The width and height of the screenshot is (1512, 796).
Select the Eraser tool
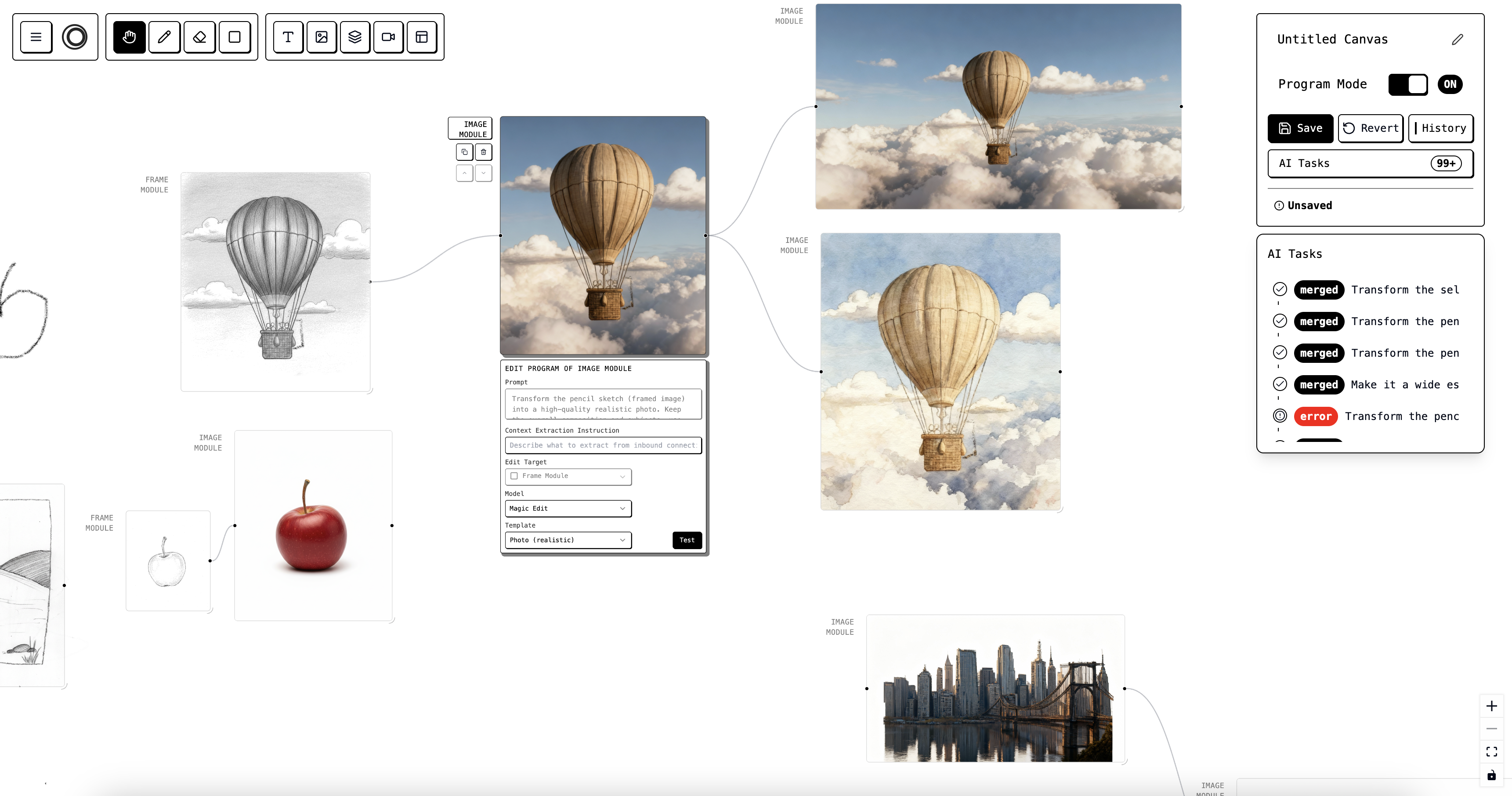[199, 37]
